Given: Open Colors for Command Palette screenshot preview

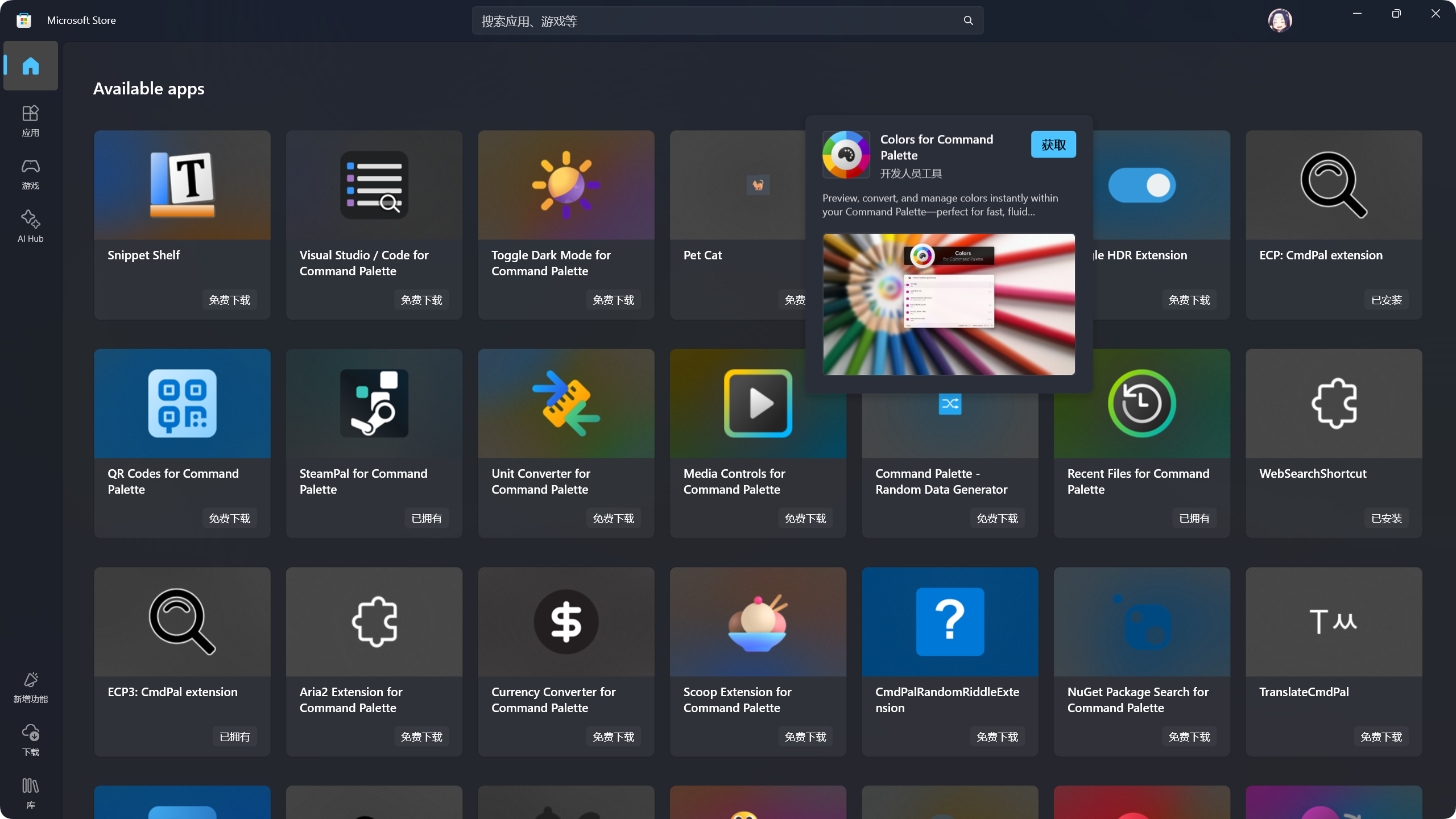Looking at the screenshot, I should point(949,304).
